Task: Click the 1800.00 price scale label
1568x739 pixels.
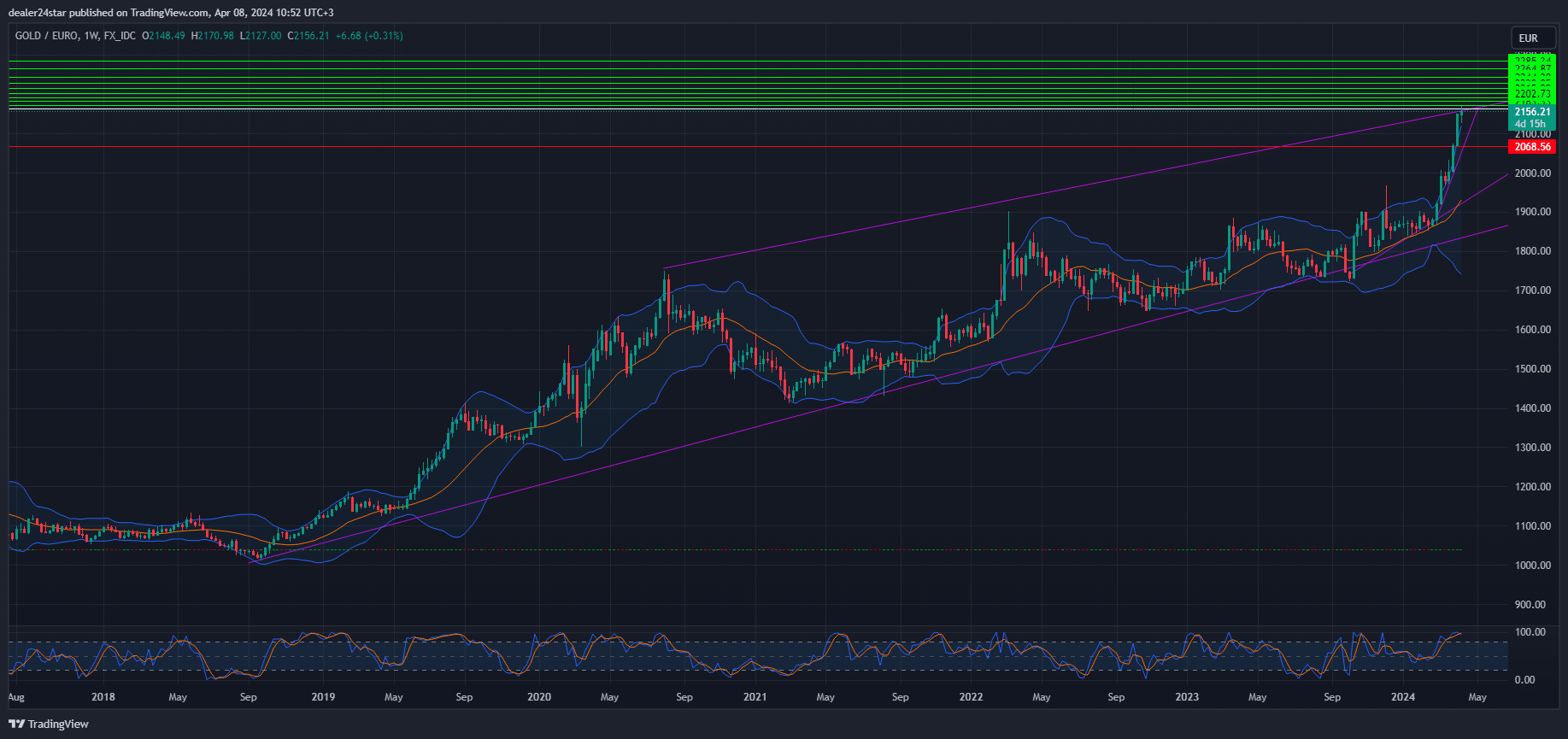Action: [1532, 251]
